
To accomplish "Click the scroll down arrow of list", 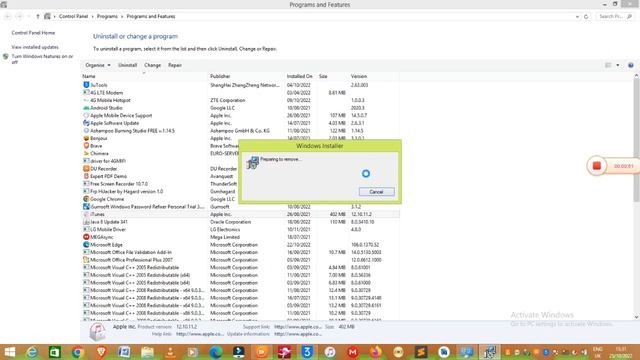I will [636, 317].
